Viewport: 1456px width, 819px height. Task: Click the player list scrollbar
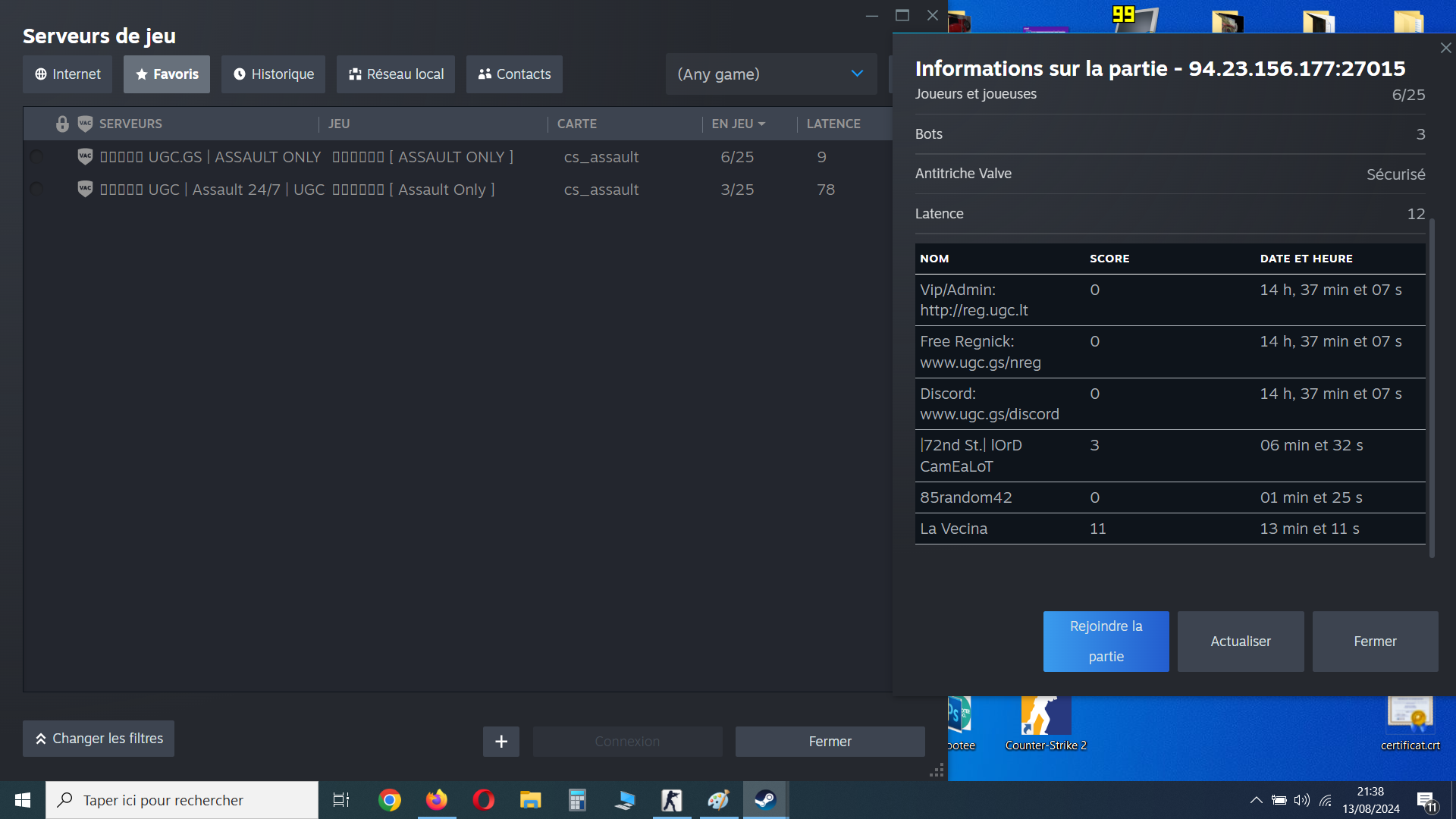[x=1432, y=387]
